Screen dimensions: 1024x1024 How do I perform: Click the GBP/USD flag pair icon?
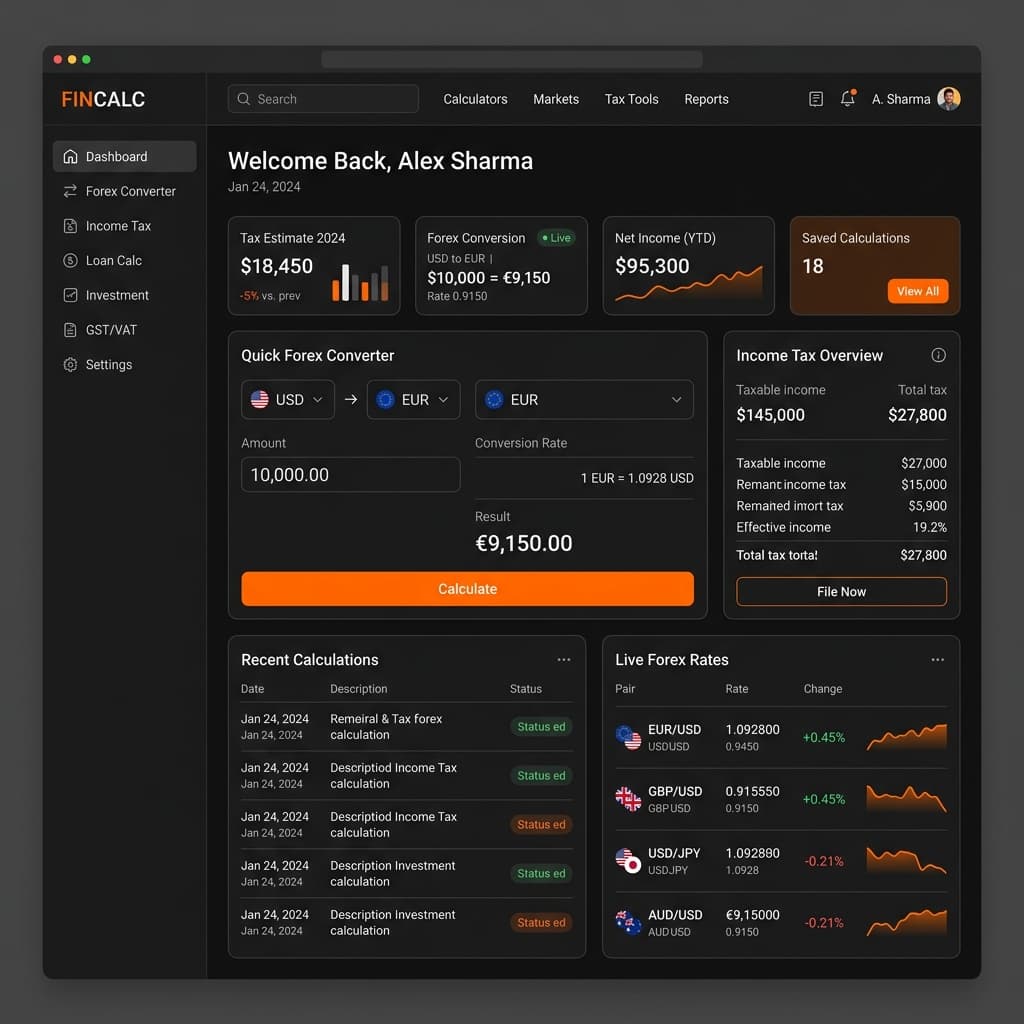628,799
